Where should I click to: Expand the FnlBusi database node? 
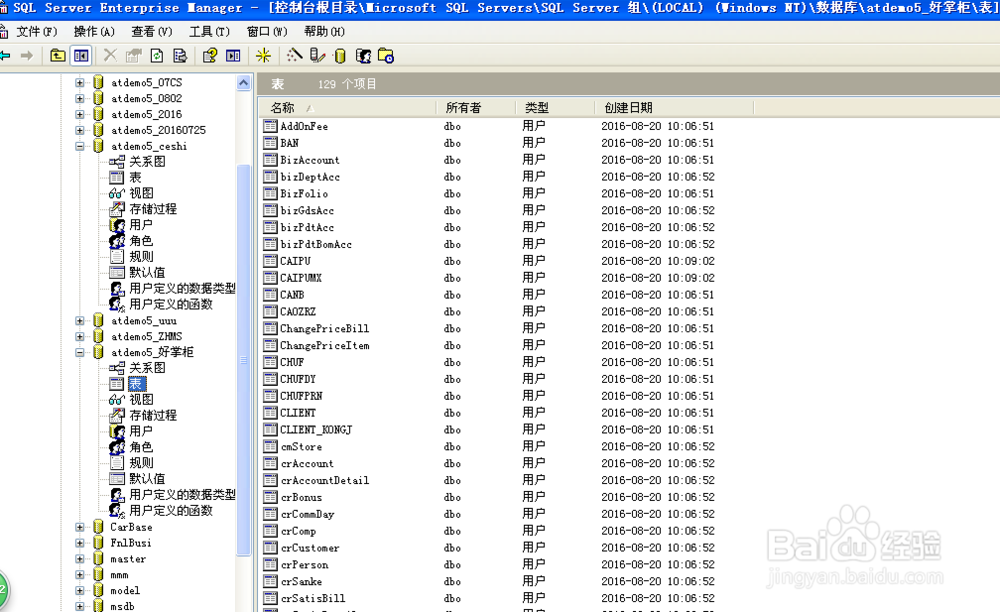80,543
